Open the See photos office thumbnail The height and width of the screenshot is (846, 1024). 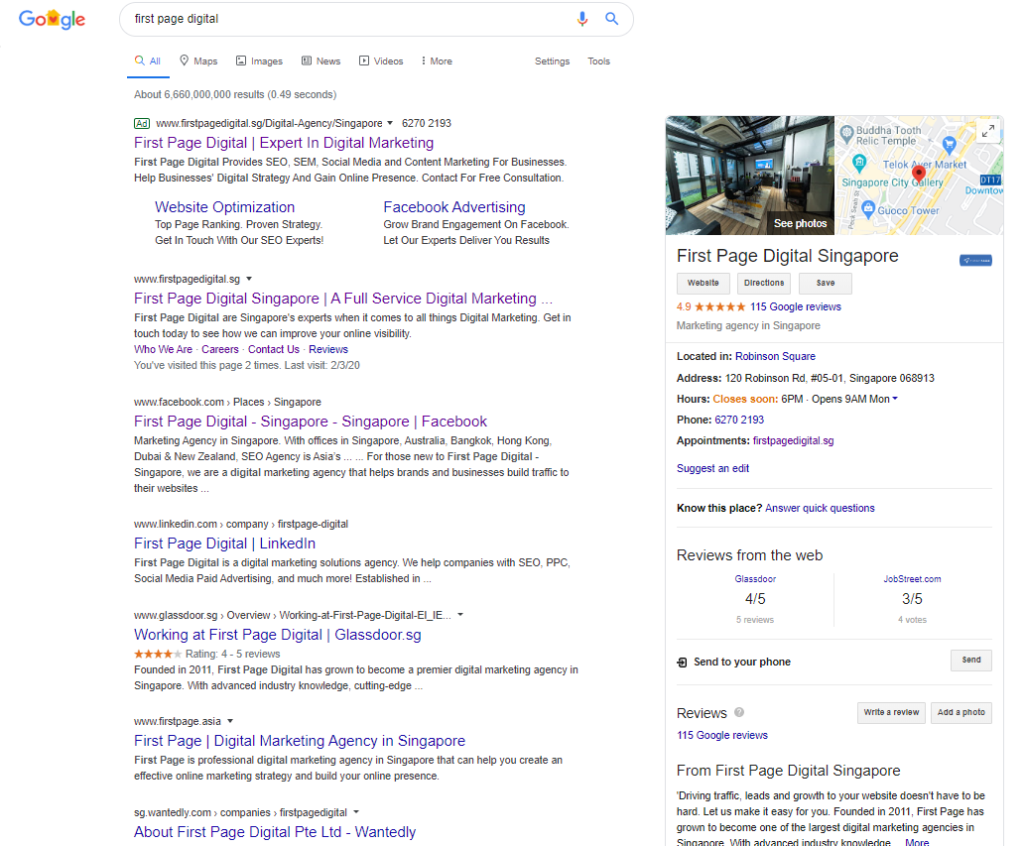750,175
